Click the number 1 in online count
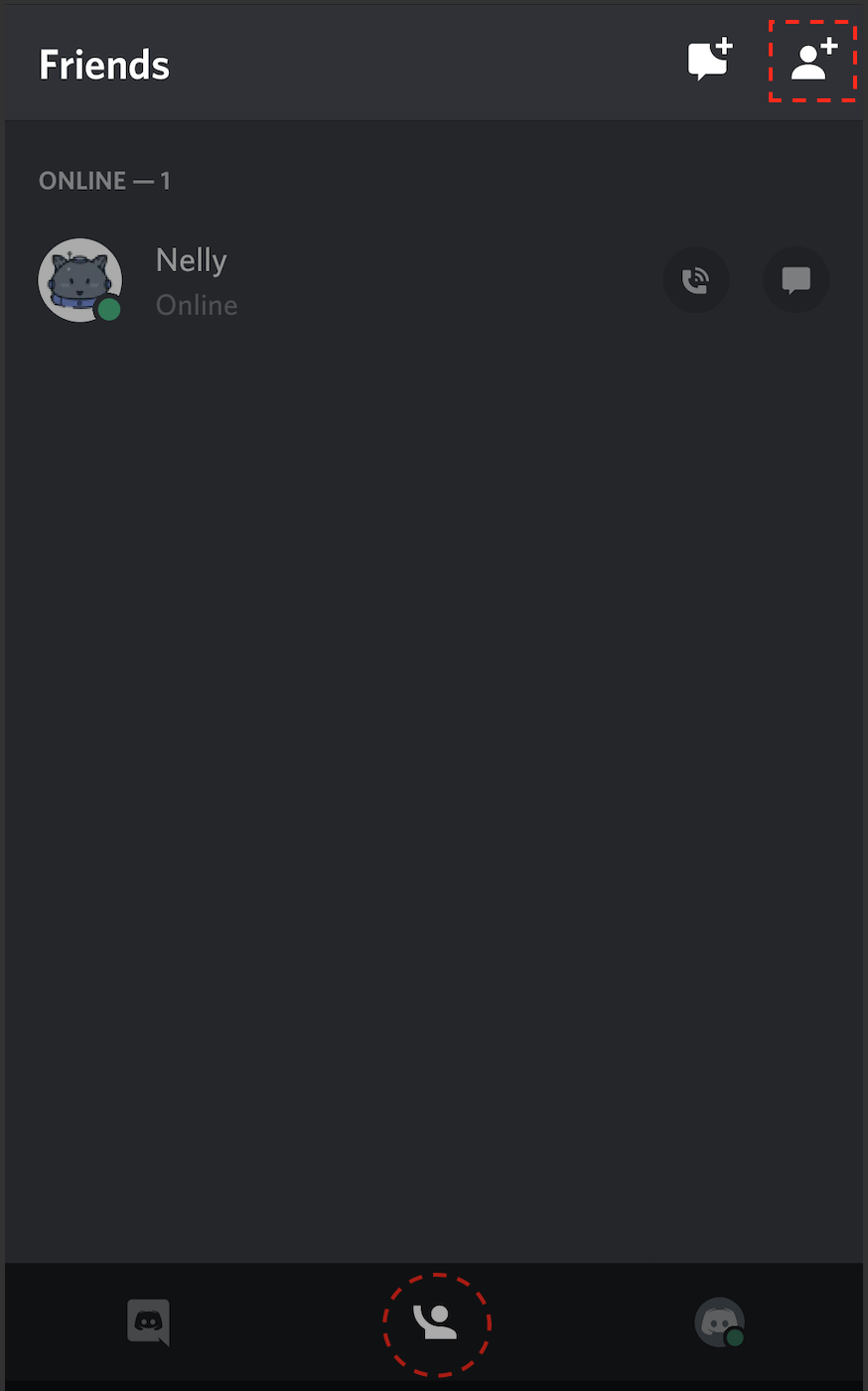 click(x=165, y=181)
